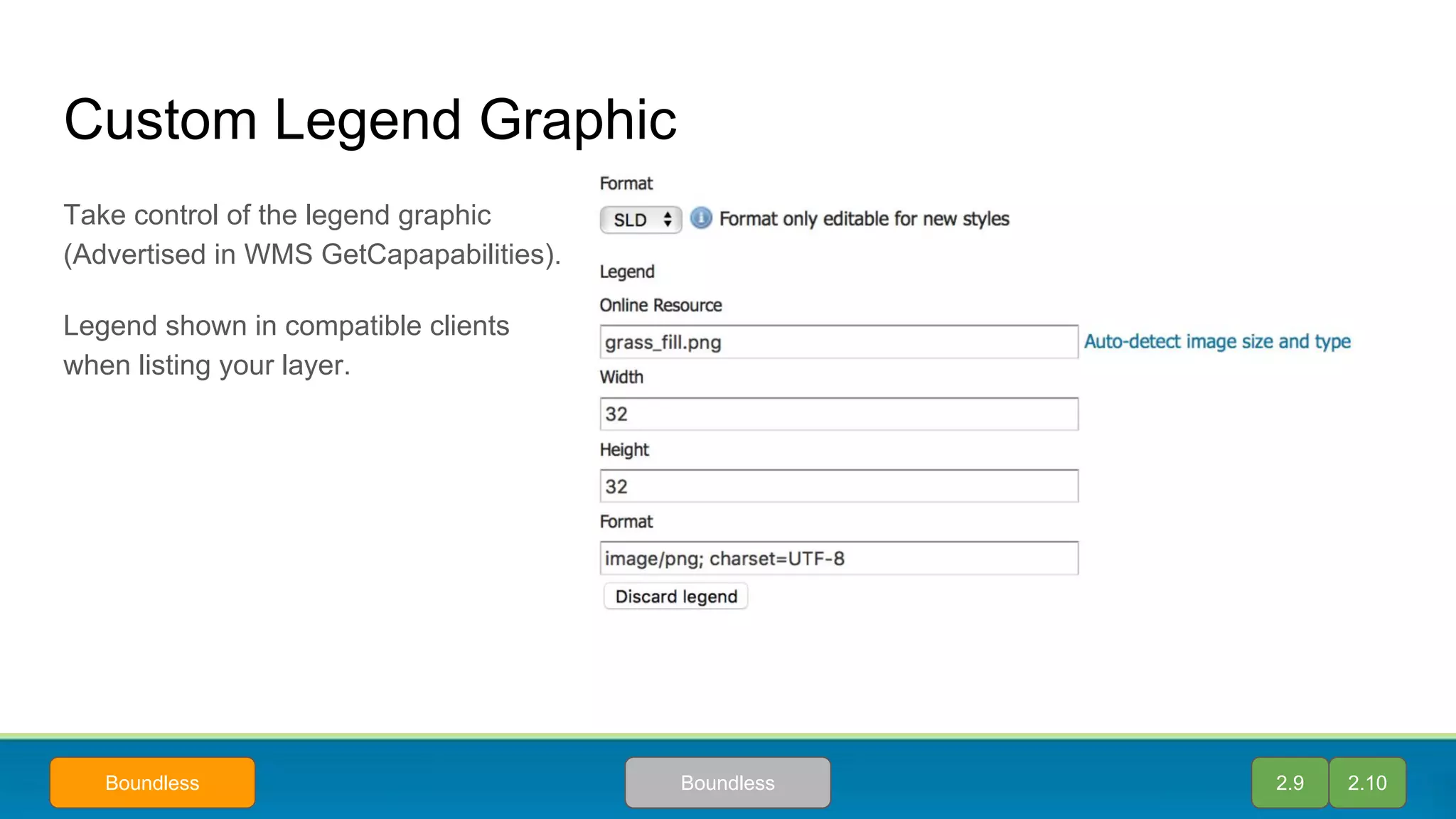
Task: Click the Width input field
Action: pos(839,414)
